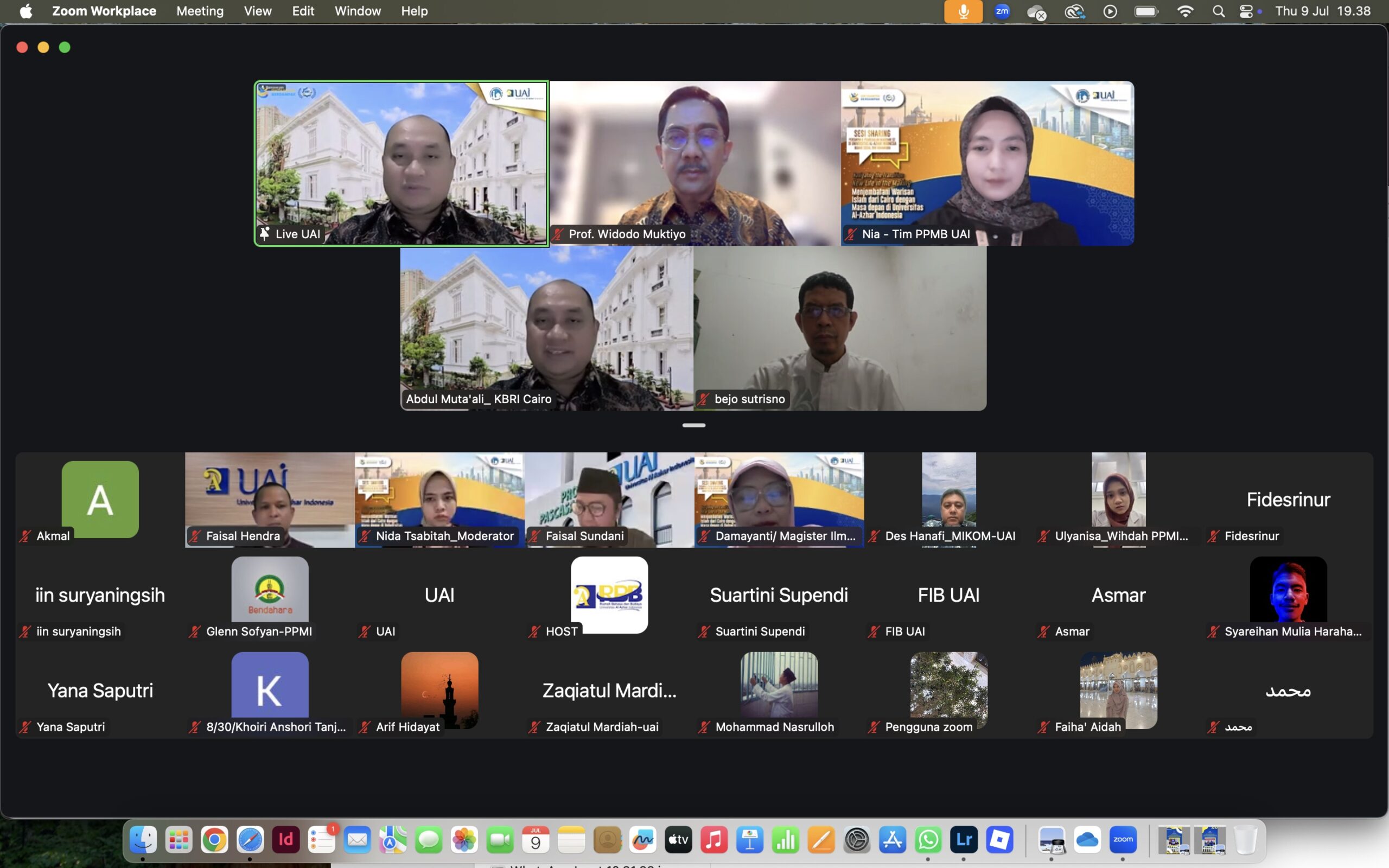
Task: Select the Des Hanafi_MIKOM-UAI thumbnail
Action: tap(949, 500)
